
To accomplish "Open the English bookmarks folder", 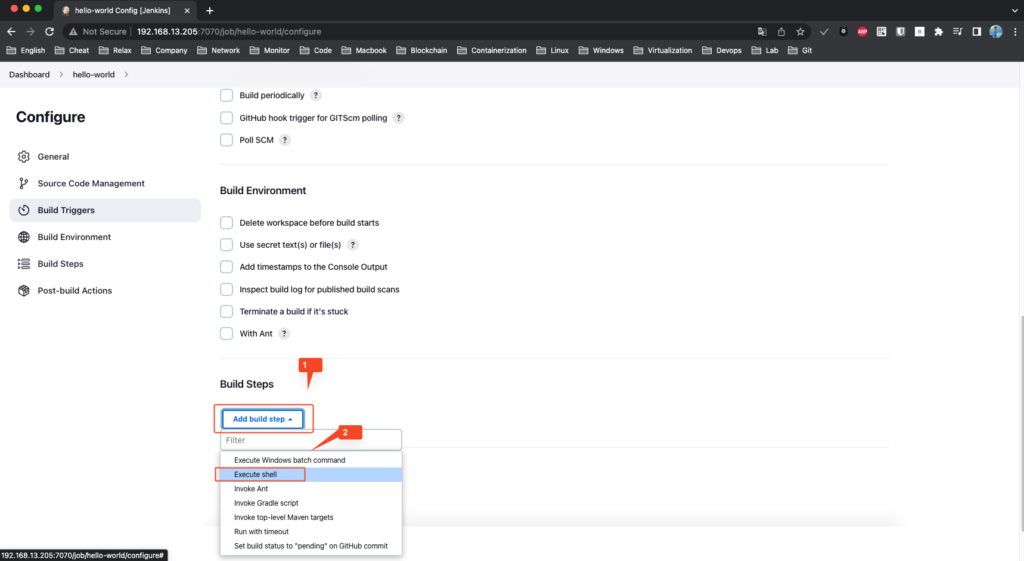I will (x=26, y=50).
